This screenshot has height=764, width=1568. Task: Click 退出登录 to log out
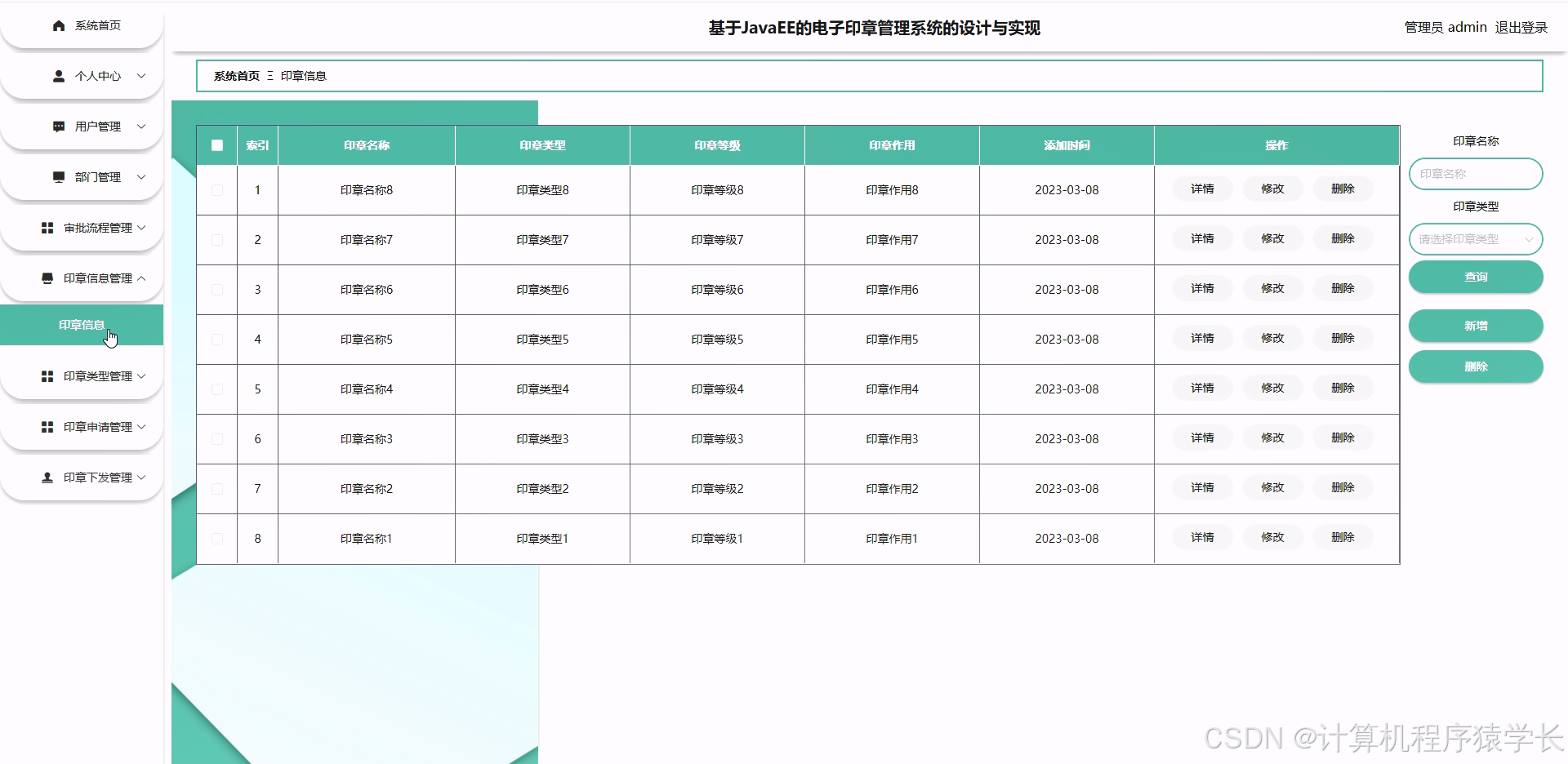(1521, 27)
